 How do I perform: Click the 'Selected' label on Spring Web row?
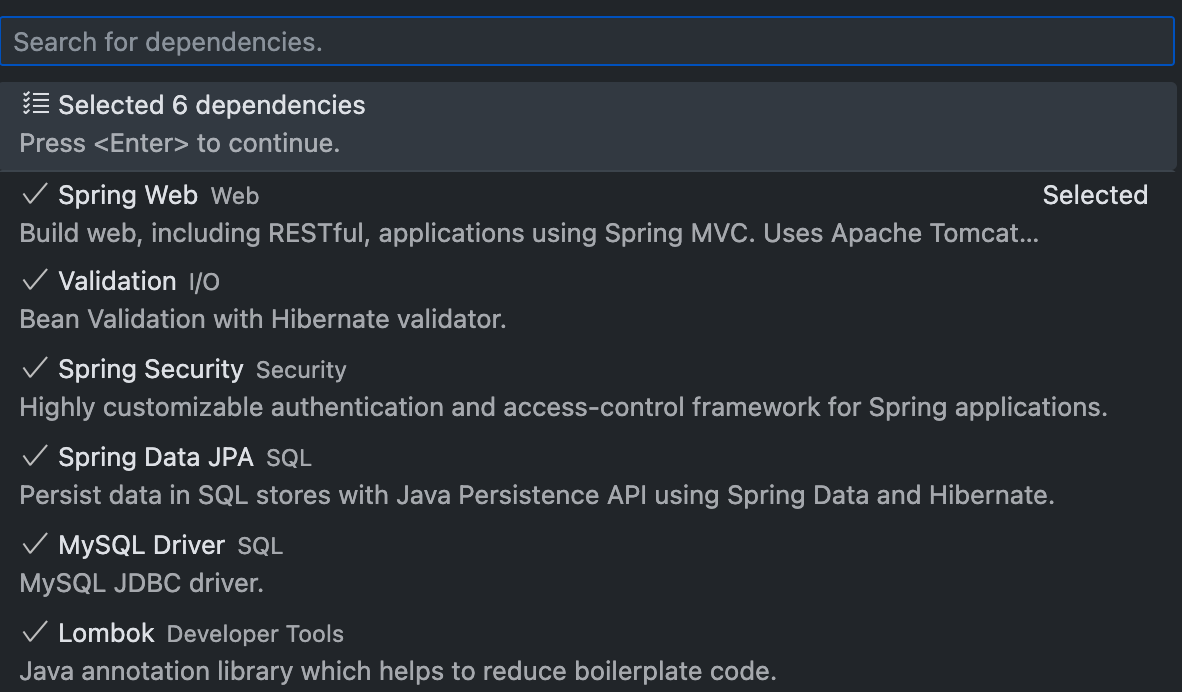click(1095, 195)
